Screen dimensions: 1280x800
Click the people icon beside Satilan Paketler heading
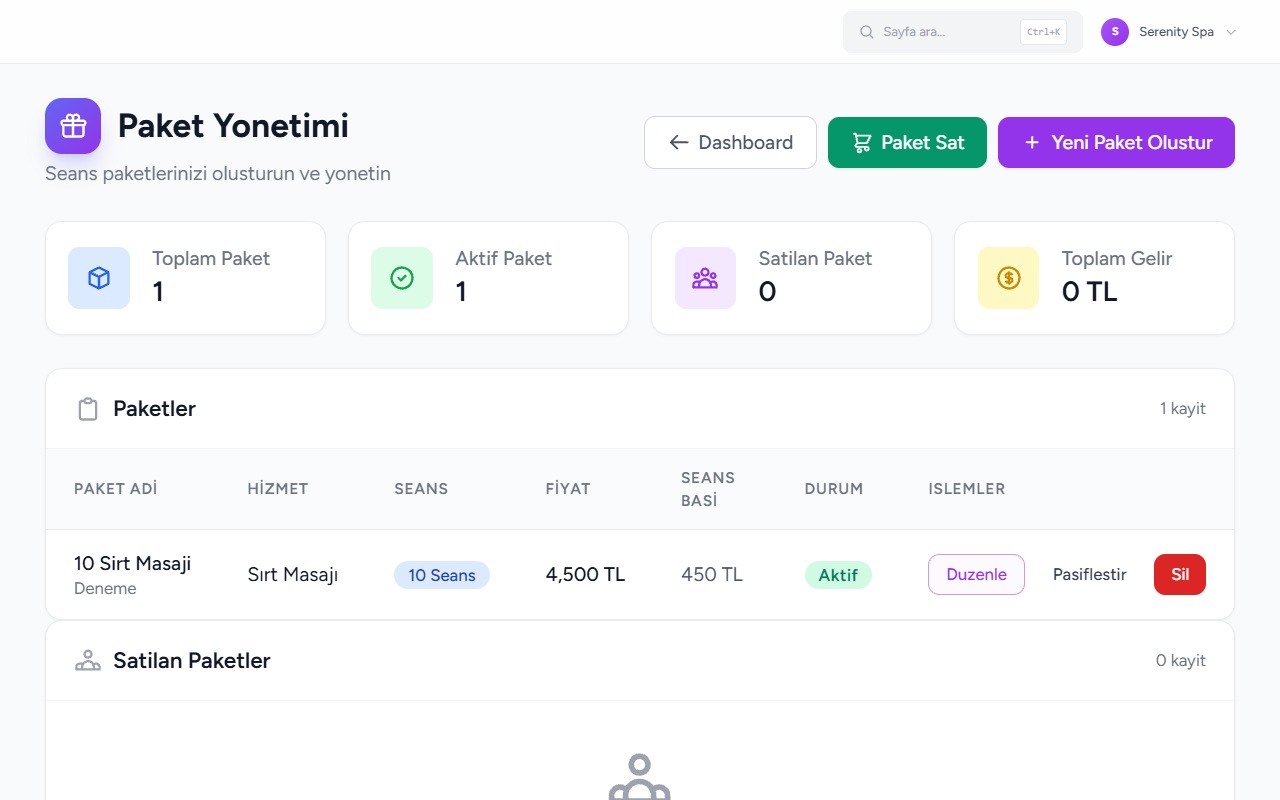tap(88, 661)
